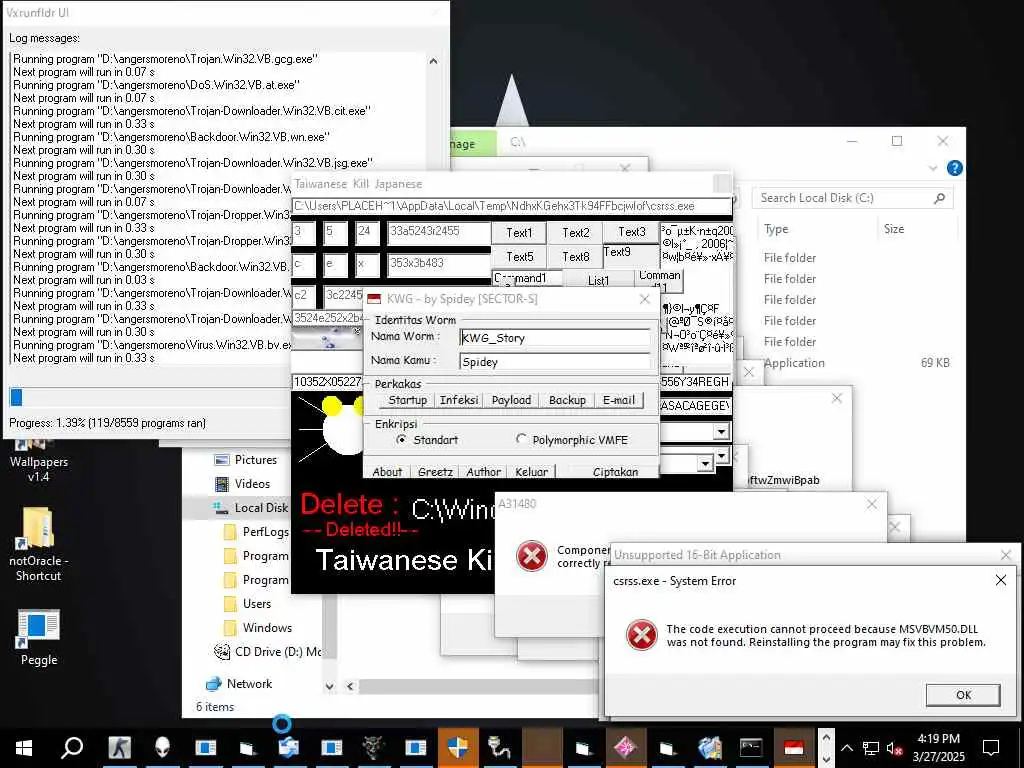Open taskbar search magnifier
Viewport: 1024px width, 768px height.
tap(72, 747)
